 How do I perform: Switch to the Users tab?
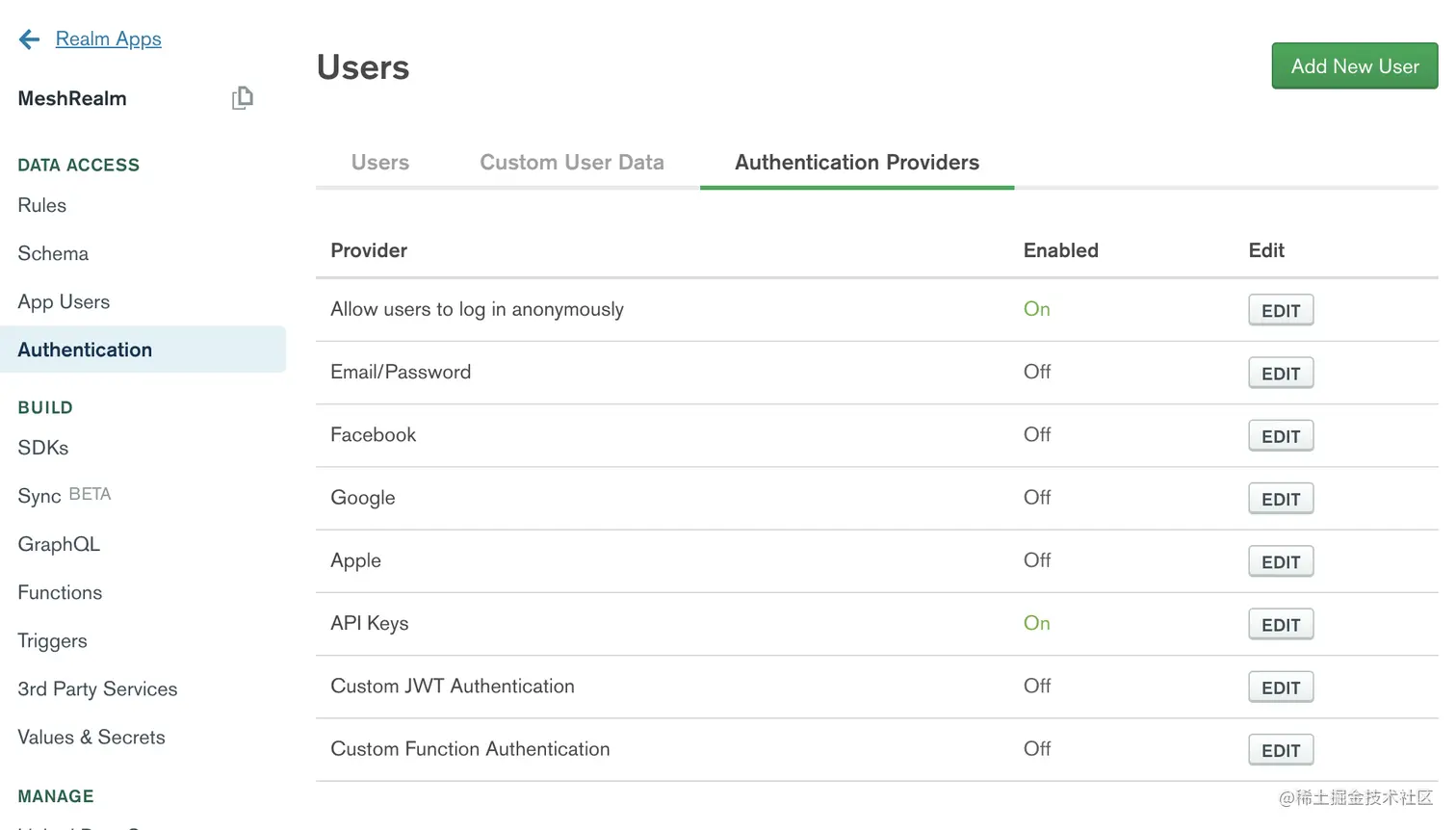tap(380, 163)
